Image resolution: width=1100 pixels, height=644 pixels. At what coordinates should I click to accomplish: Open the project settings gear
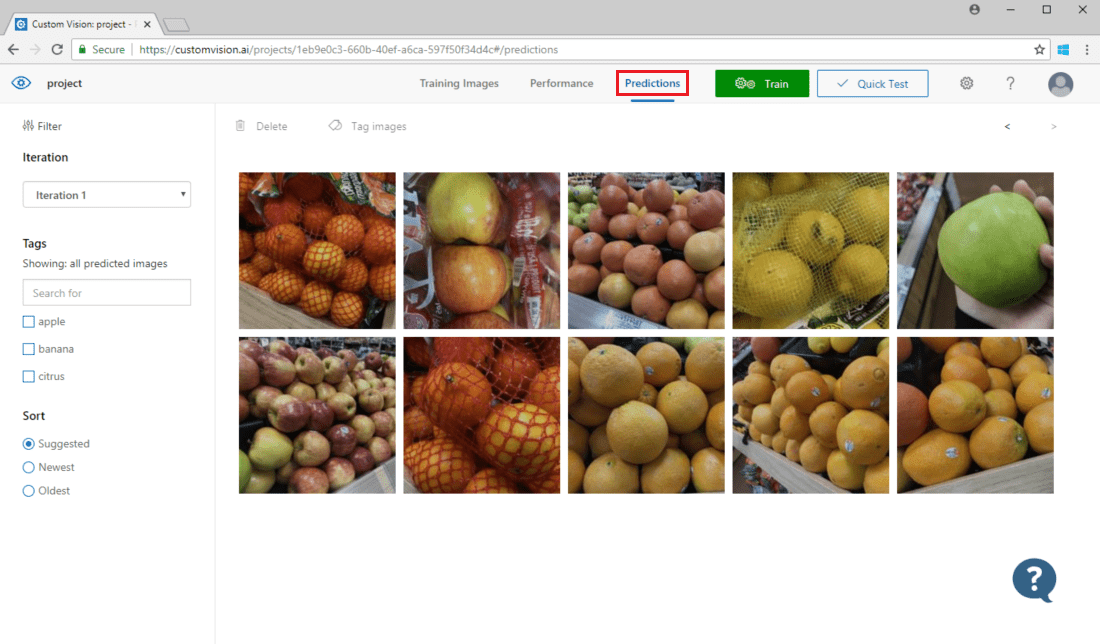click(x=966, y=83)
